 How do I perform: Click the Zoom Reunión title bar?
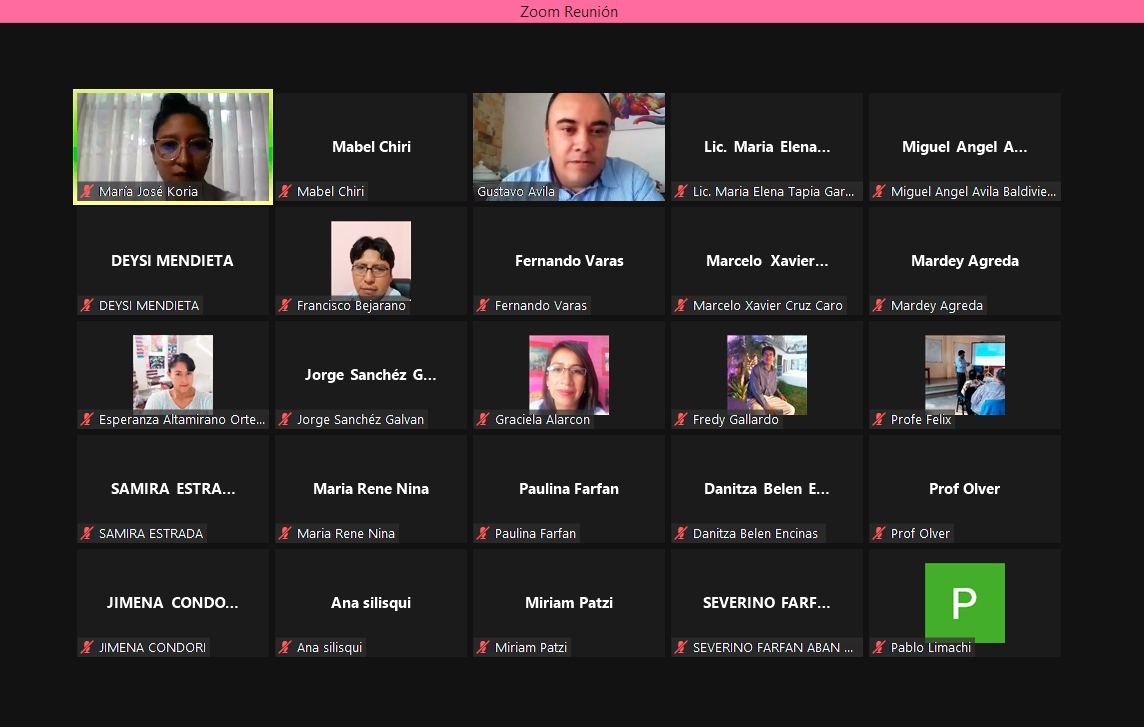(x=570, y=11)
